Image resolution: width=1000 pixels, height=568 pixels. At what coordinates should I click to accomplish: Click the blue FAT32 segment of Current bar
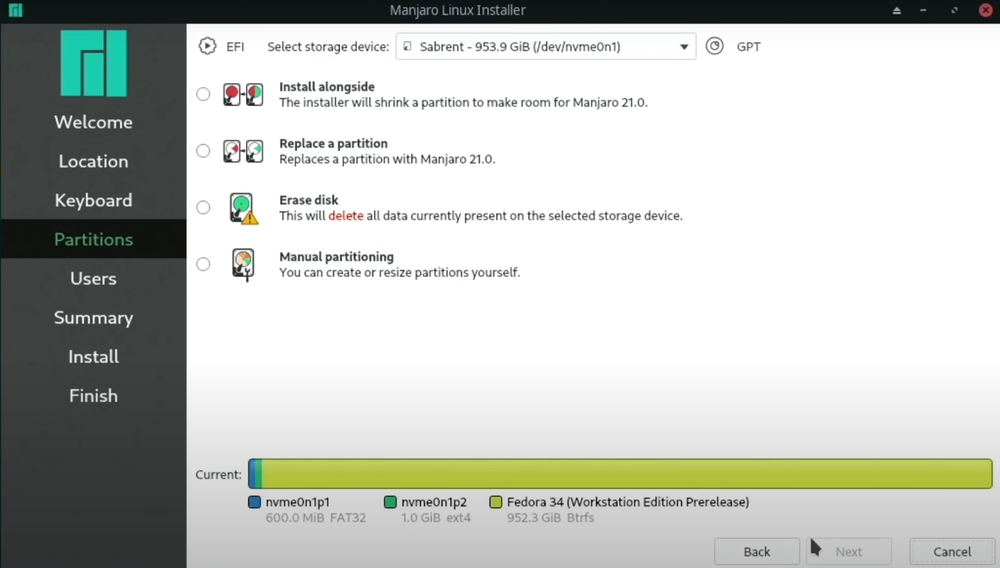point(252,474)
